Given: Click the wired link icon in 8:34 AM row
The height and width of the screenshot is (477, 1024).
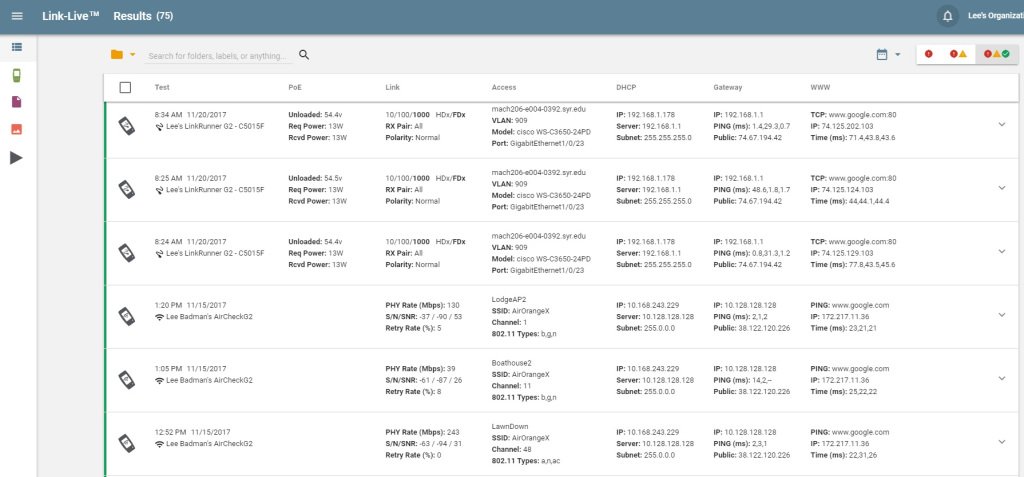Looking at the screenshot, I should pos(159,127).
